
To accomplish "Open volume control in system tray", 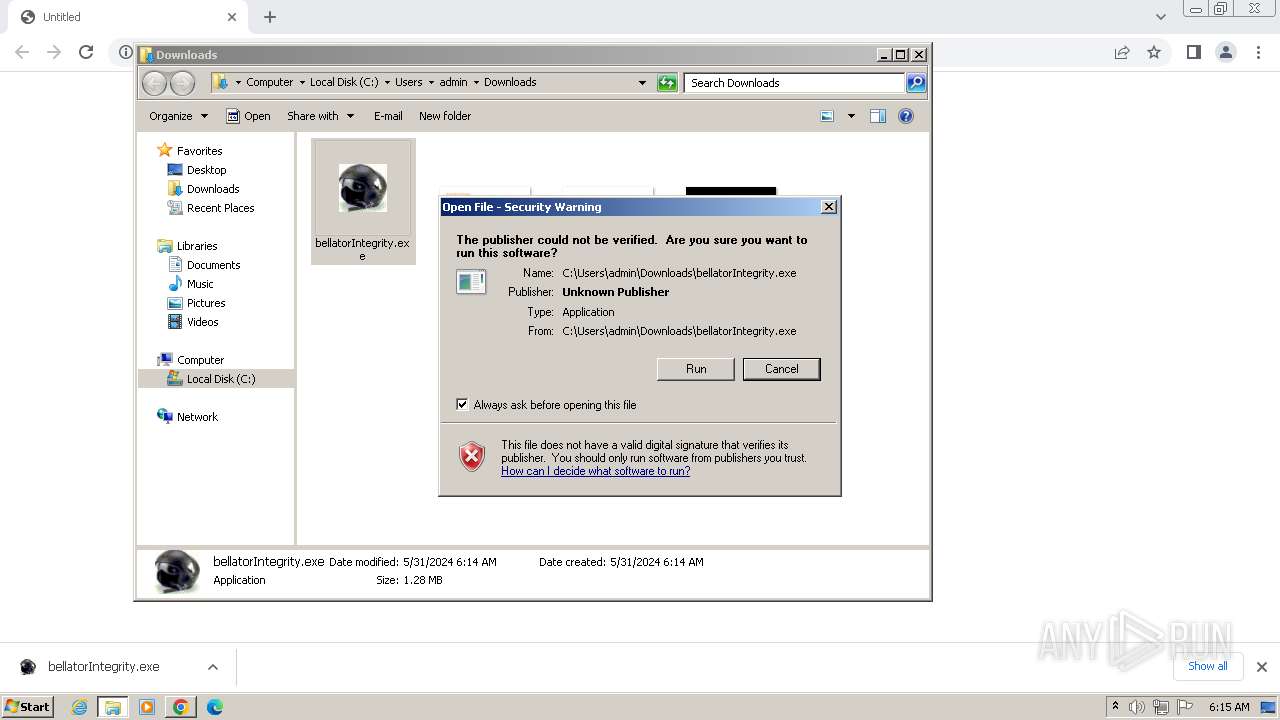I will 1137,707.
